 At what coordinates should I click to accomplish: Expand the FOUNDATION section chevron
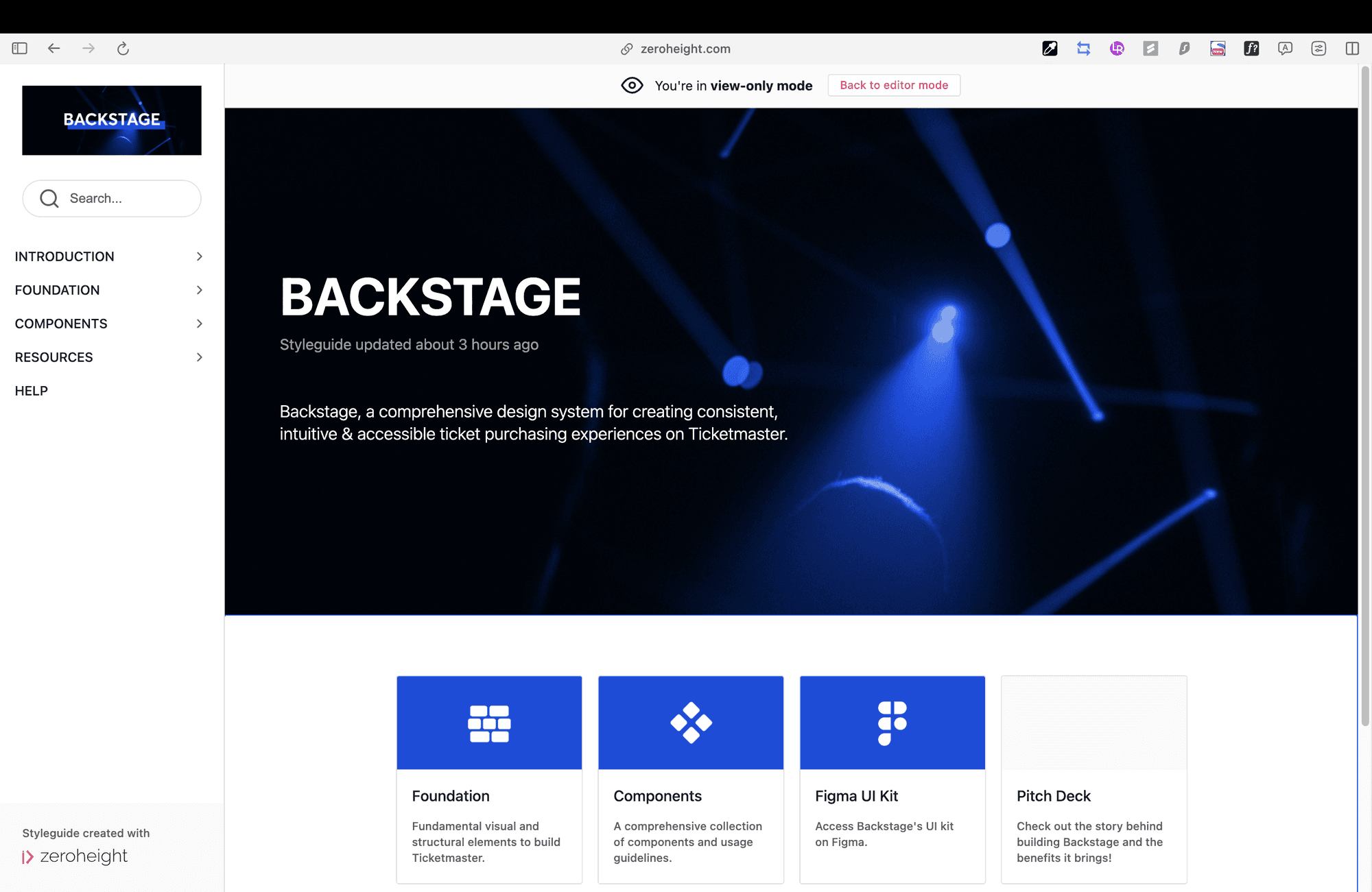pyautogui.click(x=199, y=290)
